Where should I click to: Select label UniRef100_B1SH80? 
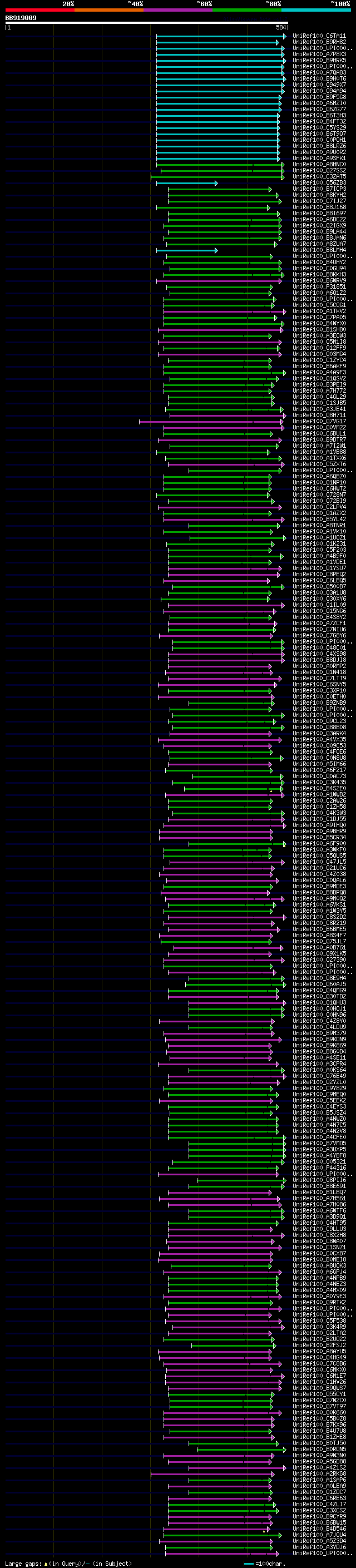click(x=319, y=329)
